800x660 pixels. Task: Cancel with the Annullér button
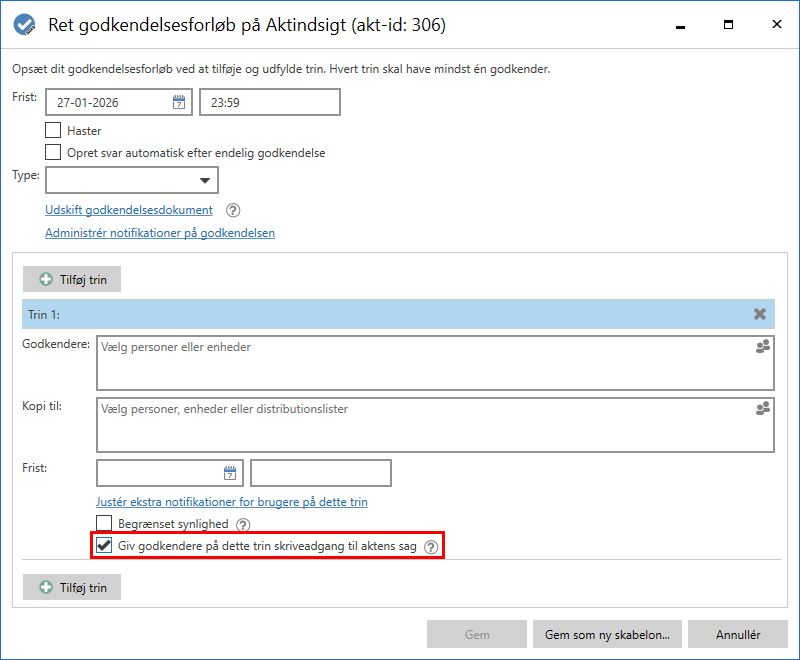[738, 634]
